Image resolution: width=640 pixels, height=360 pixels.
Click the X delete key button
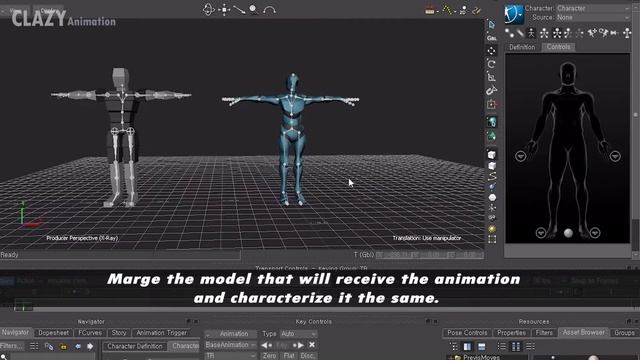coord(312,345)
